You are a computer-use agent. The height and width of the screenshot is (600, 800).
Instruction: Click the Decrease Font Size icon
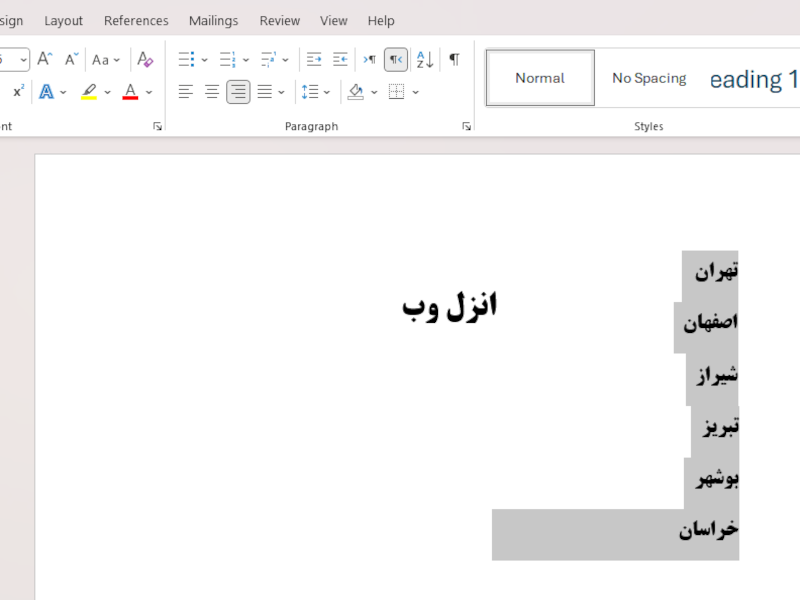[71, 59]
